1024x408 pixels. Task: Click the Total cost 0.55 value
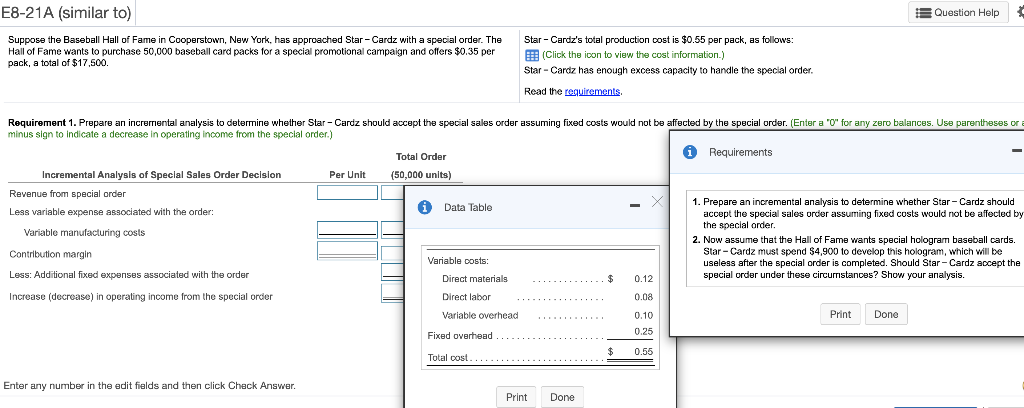[x=643, y=351]
